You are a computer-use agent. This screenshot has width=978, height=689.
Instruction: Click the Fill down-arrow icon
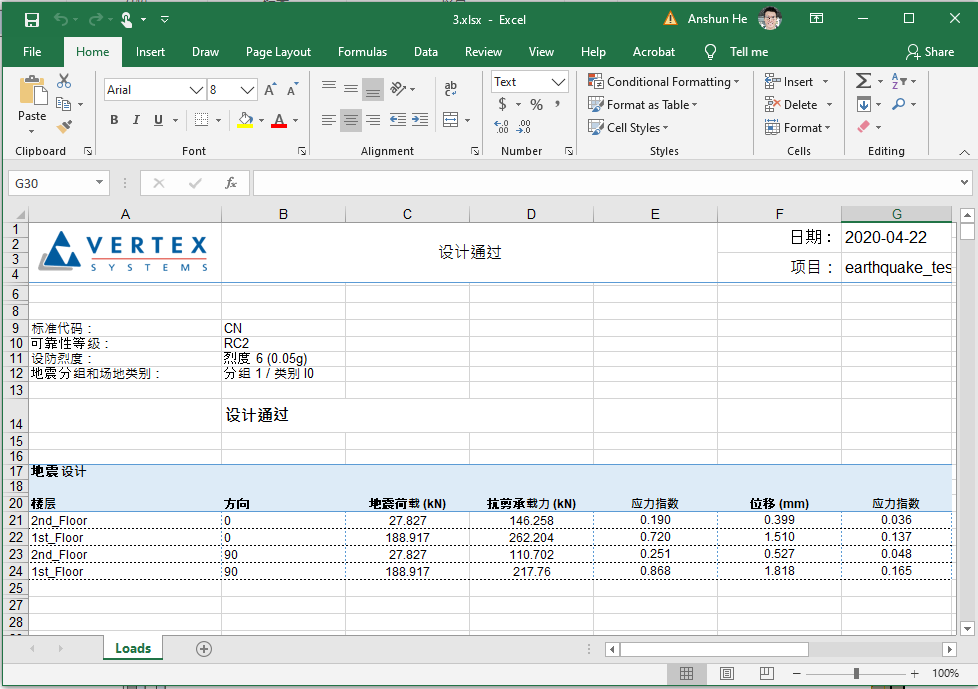[x=863, y=104]
